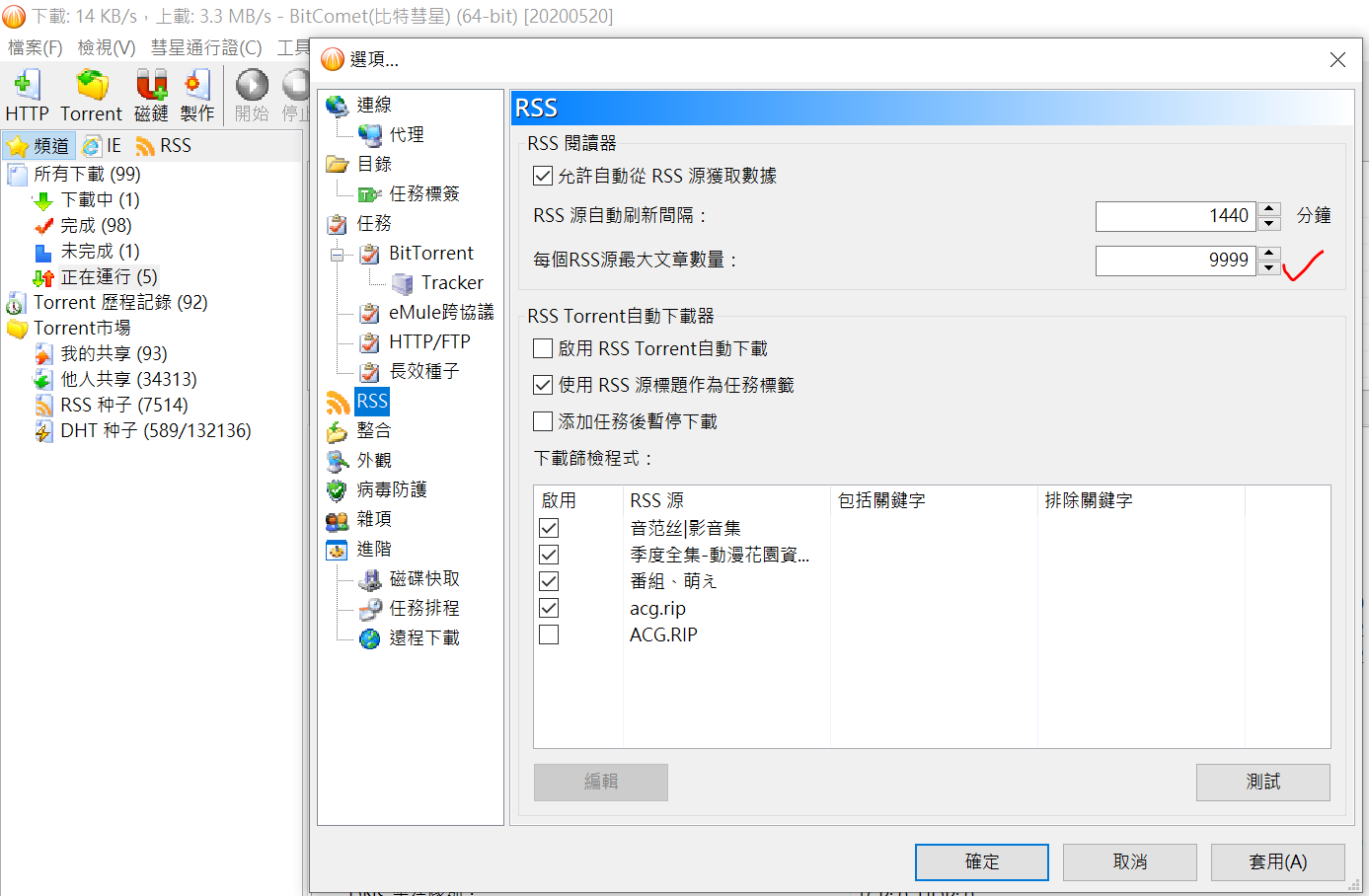Uncheck the 季度全集-動漫花園 filter row

pyautogui.click(x=549, y=555)
